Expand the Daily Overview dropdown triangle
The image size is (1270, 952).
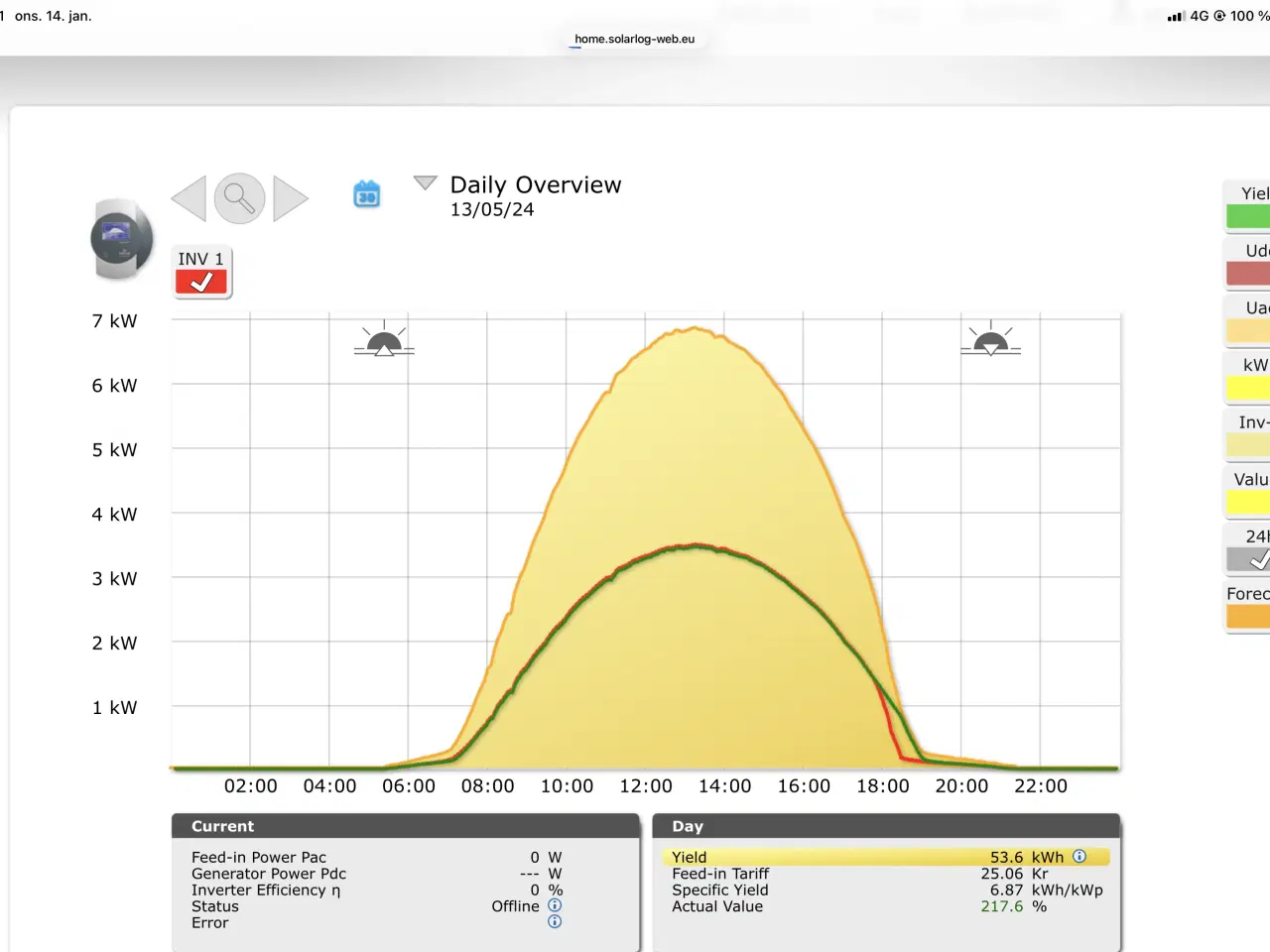pos(426,183)
